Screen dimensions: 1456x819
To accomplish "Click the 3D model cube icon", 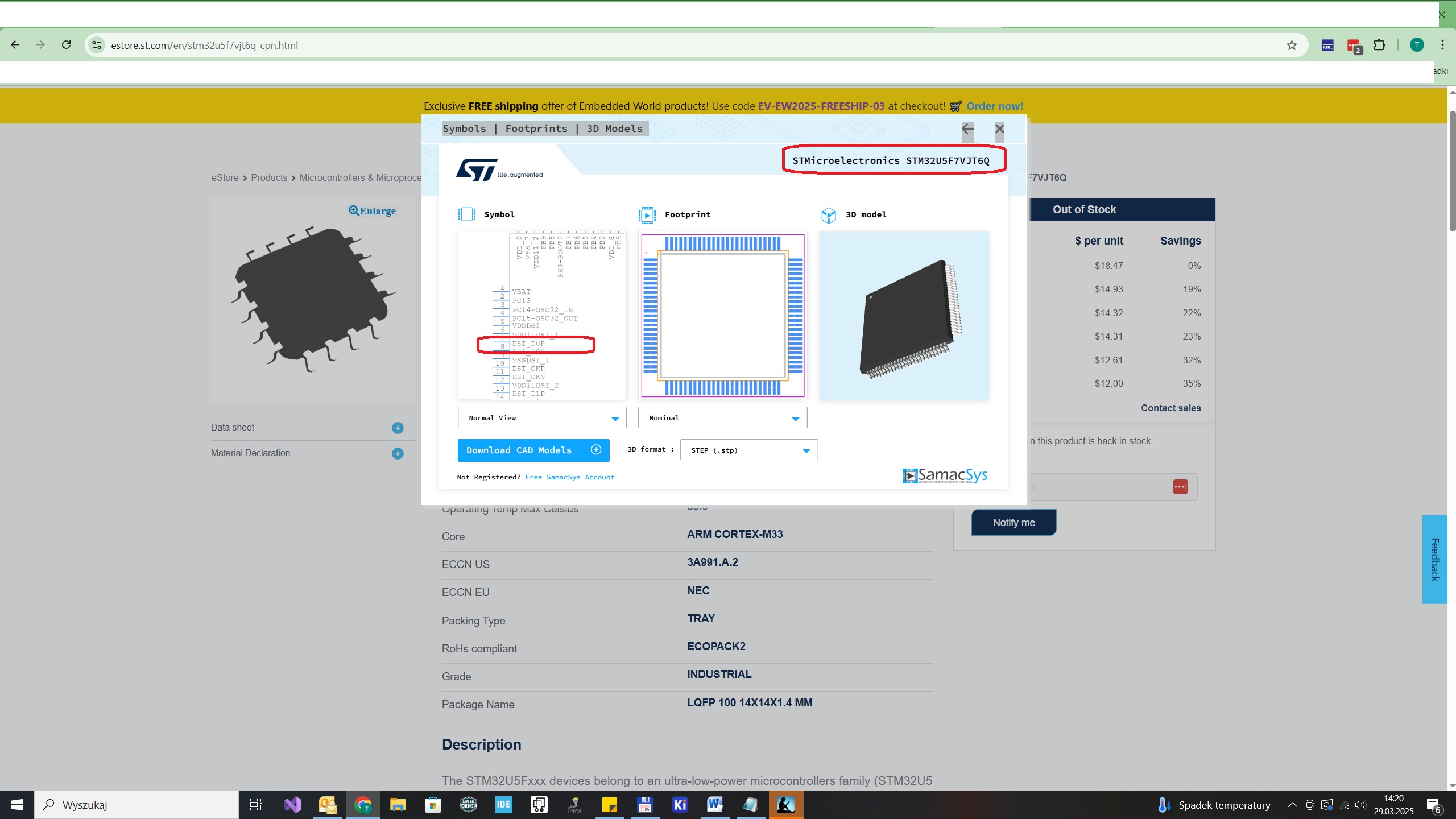I will click(x=829, y=214).
